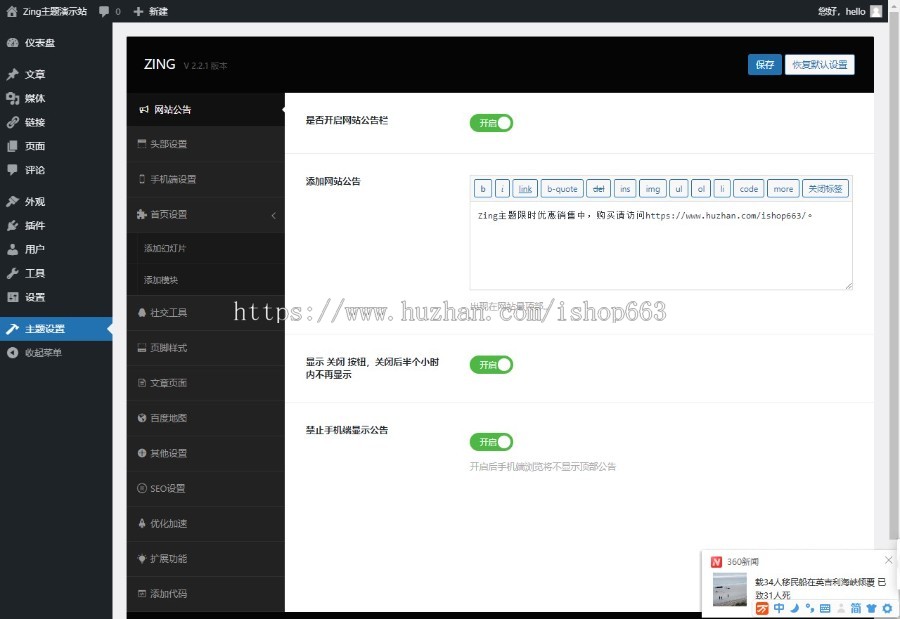900x619 pixels.
Task: Open the 360新闻 news thumbnail image
Action: (730, 589)
